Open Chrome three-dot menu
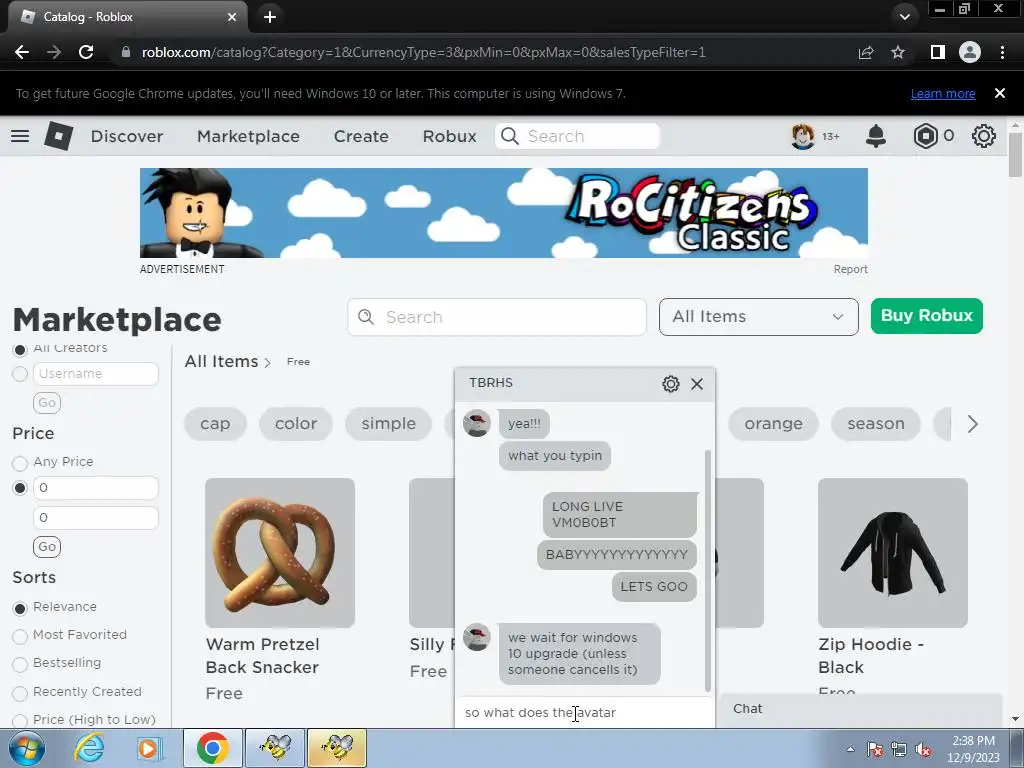 click(x=1002, y=52)
